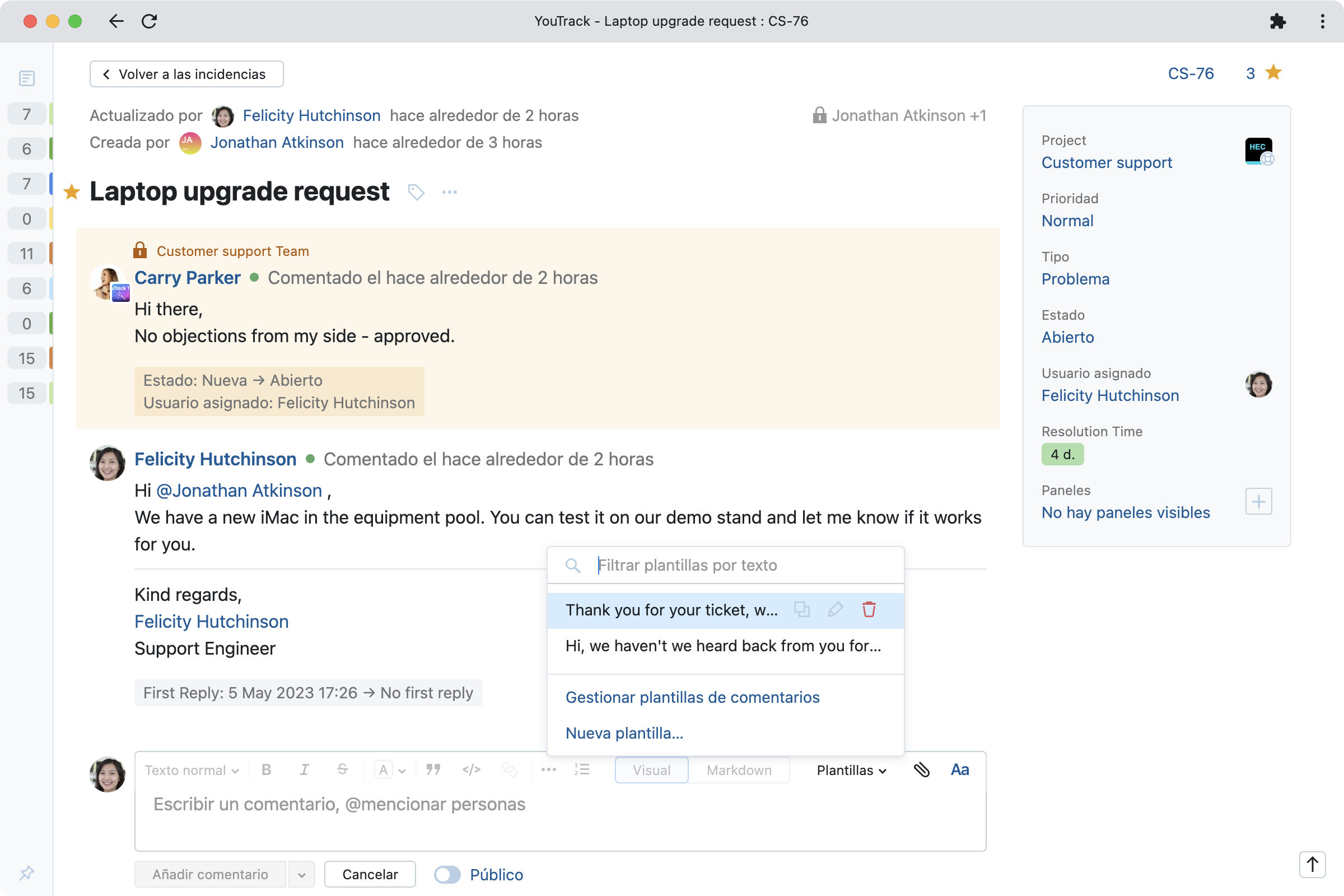Image resolution: width=1344 pixels, height=896 pixels.
Task: Edit the 'Thank you for your ticket' template
Action: (835, 610)
